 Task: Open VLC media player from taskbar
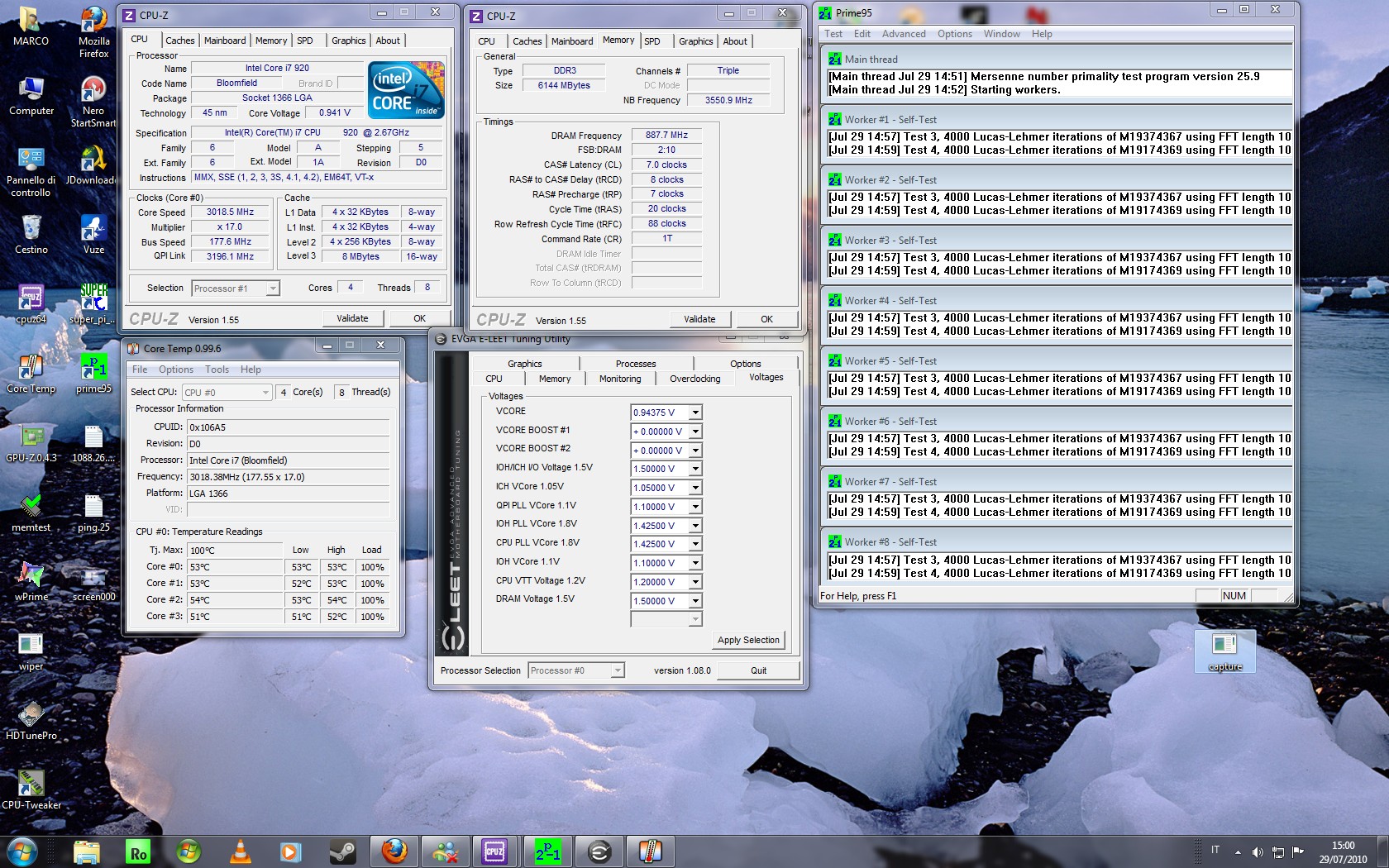241,851
